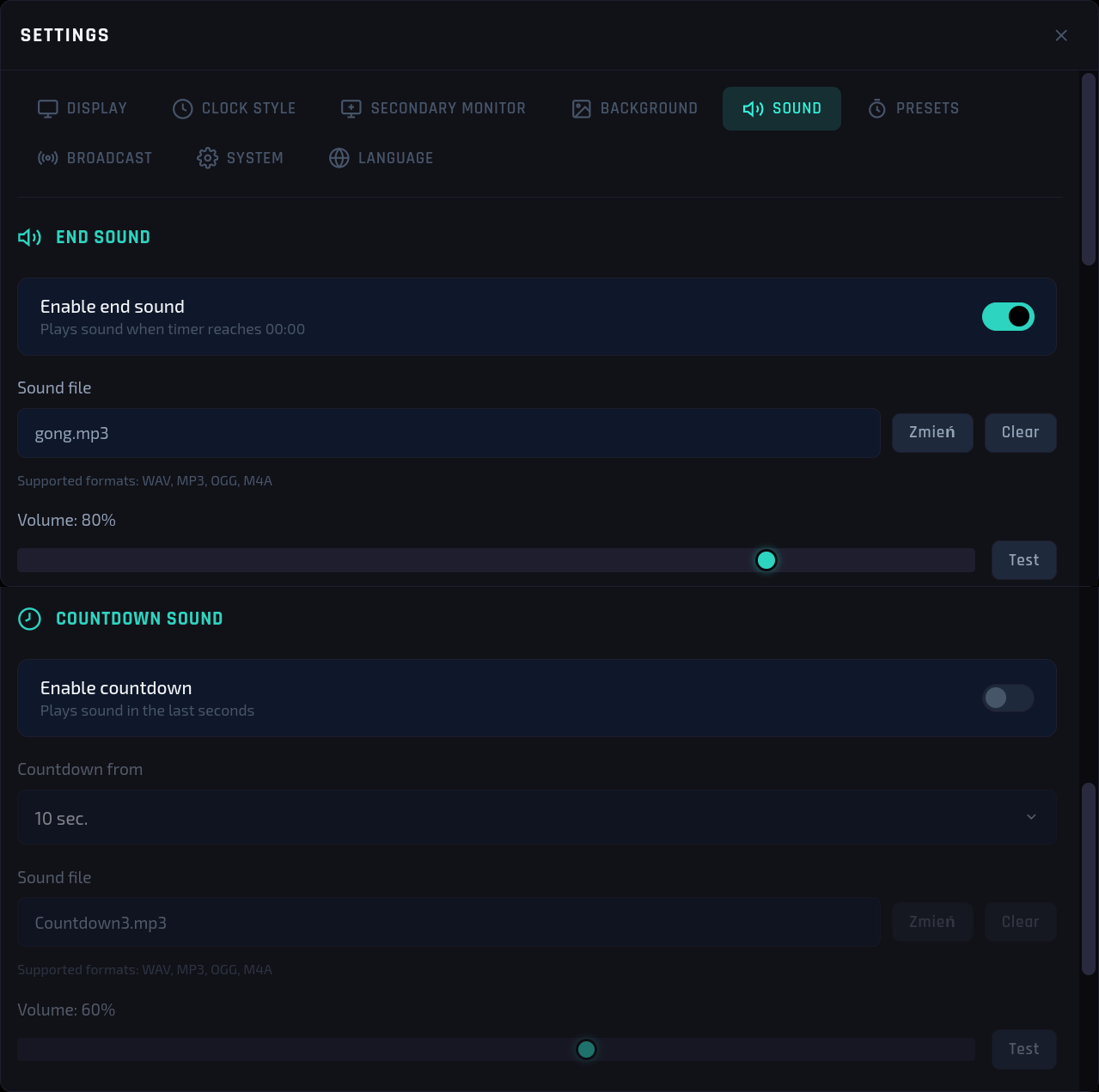Click the gong.mp3 sound file field
Screen dimensions: 1099x1092
(x=449, y=433)
